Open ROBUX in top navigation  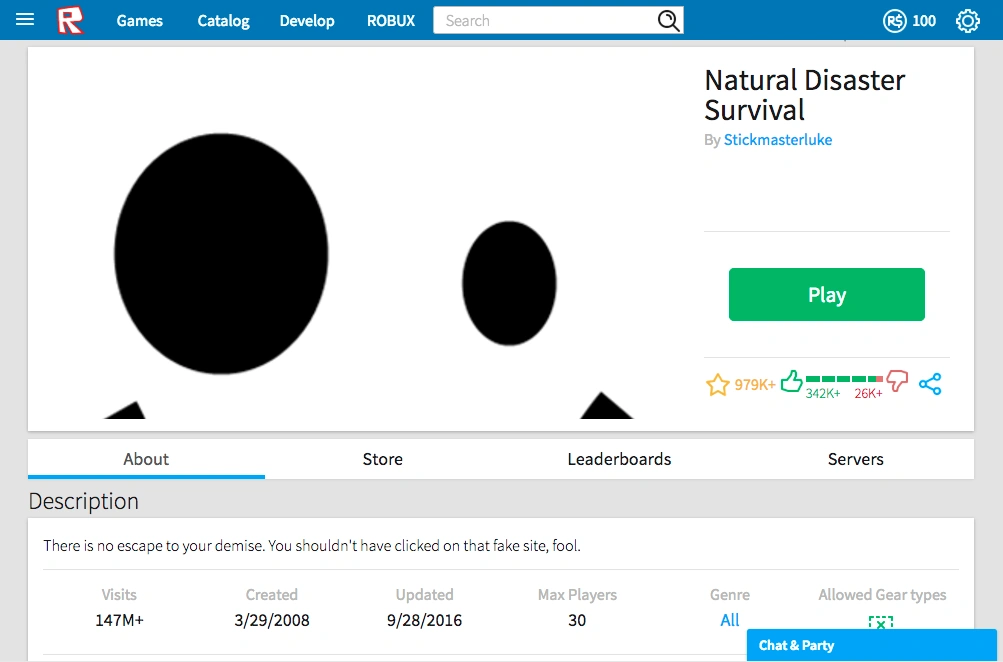[x=391, y=20]
